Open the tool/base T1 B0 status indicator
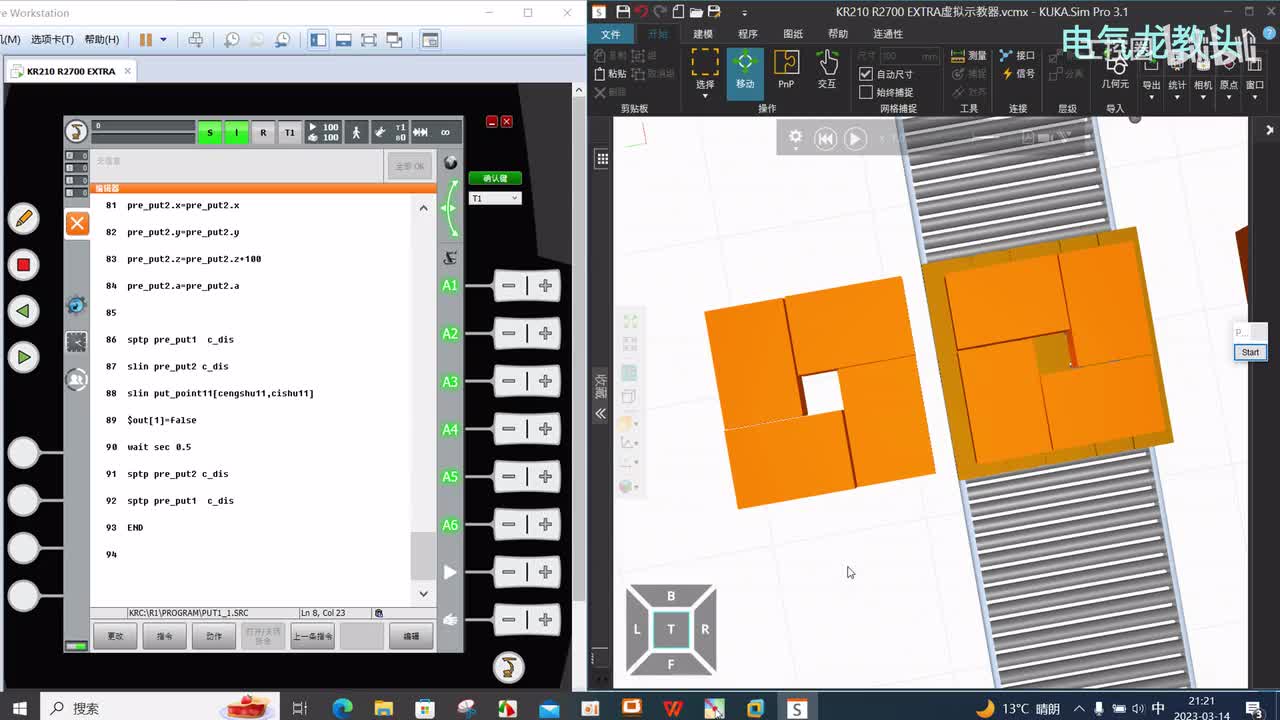 [391, 132]
